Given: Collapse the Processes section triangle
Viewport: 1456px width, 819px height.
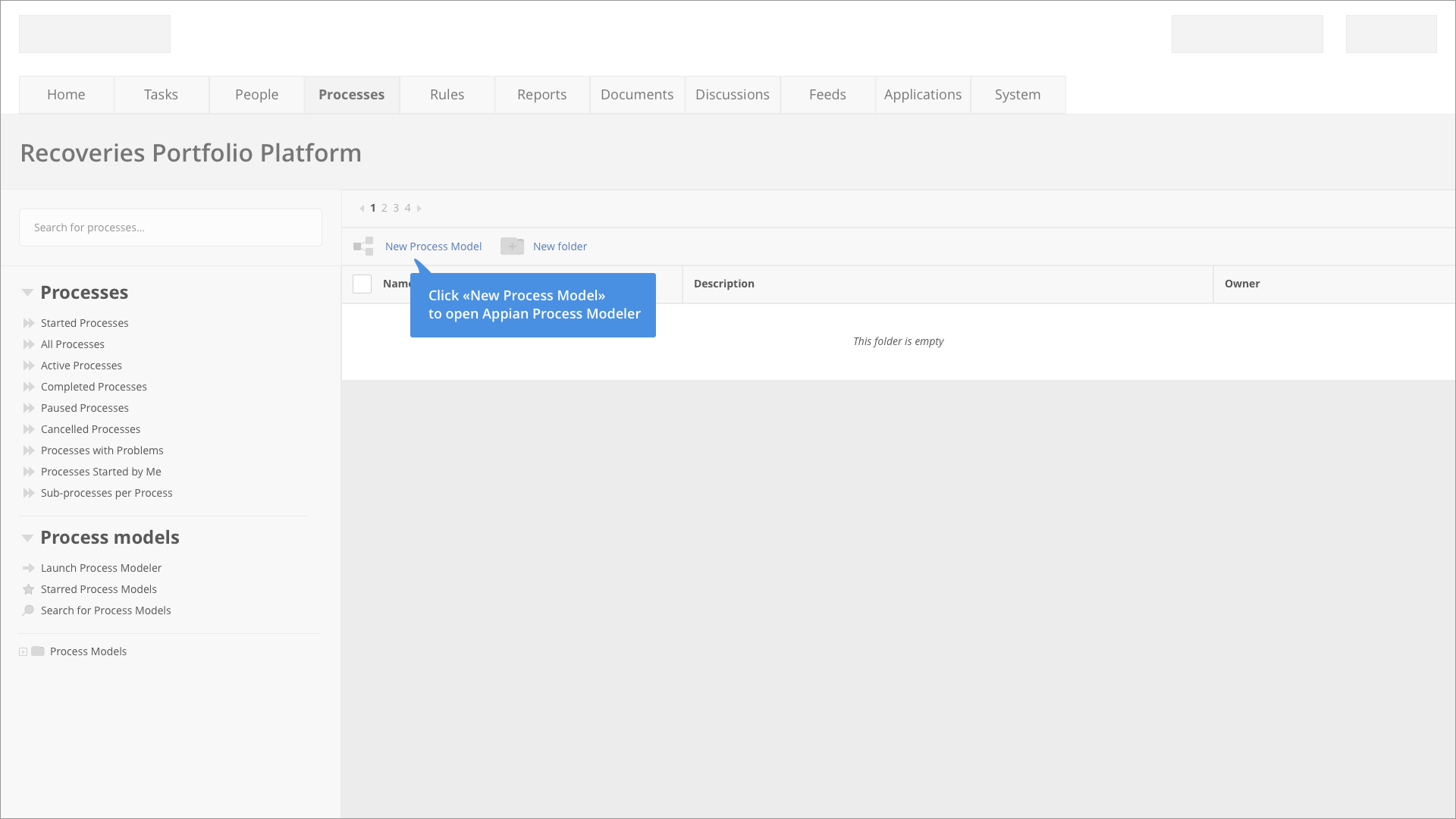Looking at the screenshot, I should point(27,293).
